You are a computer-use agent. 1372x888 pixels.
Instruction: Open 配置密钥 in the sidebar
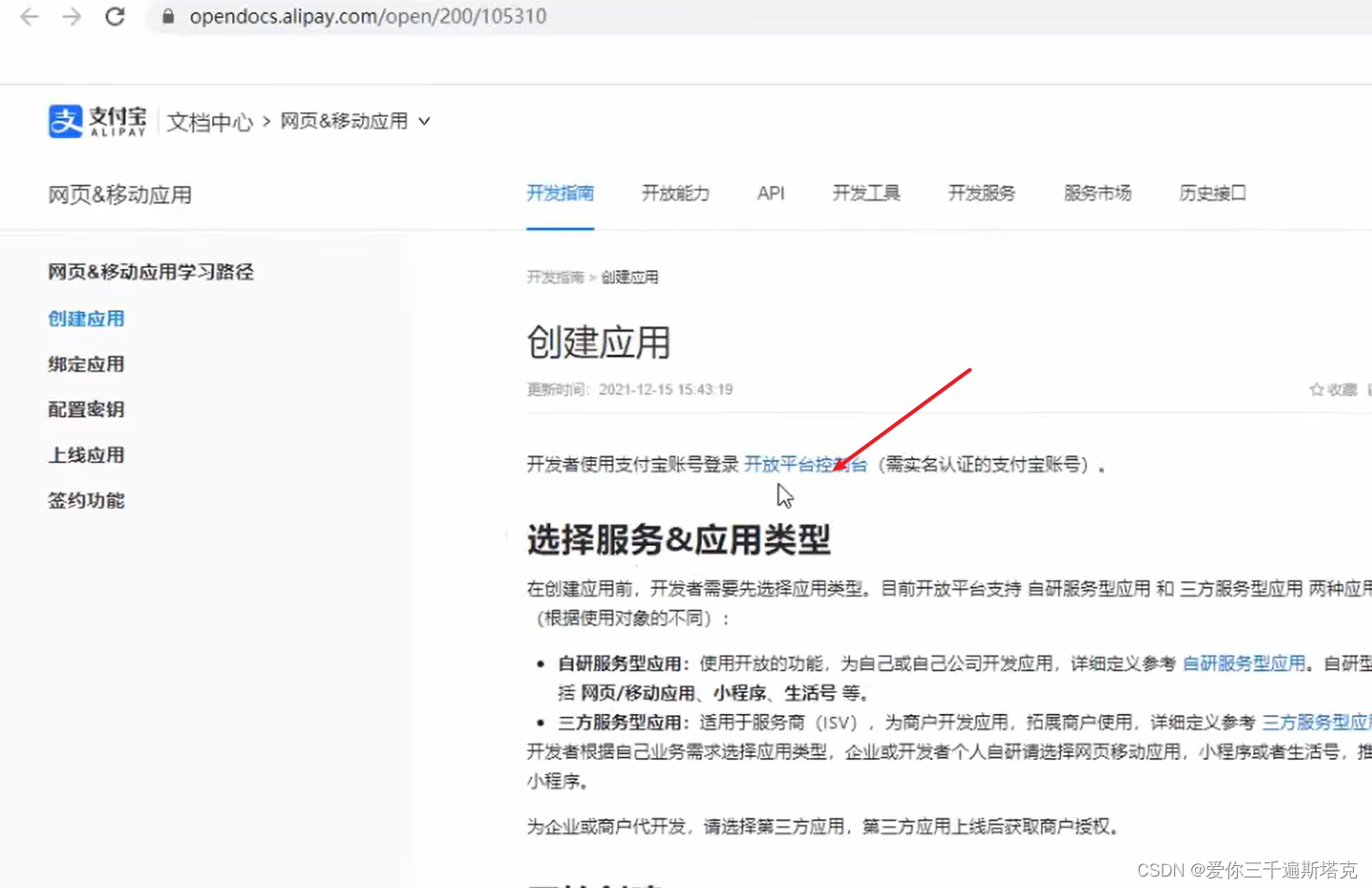coord(87,410)
